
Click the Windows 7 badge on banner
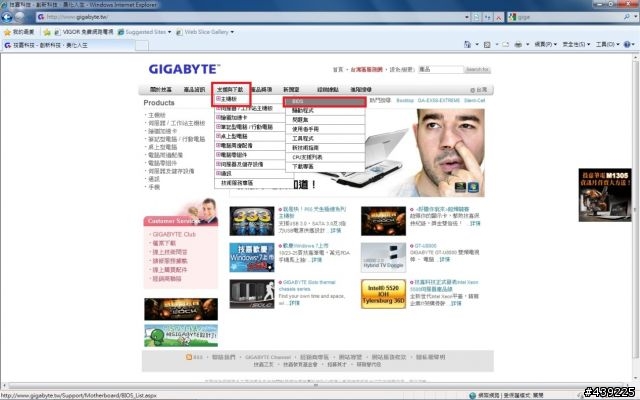point(473,187)
